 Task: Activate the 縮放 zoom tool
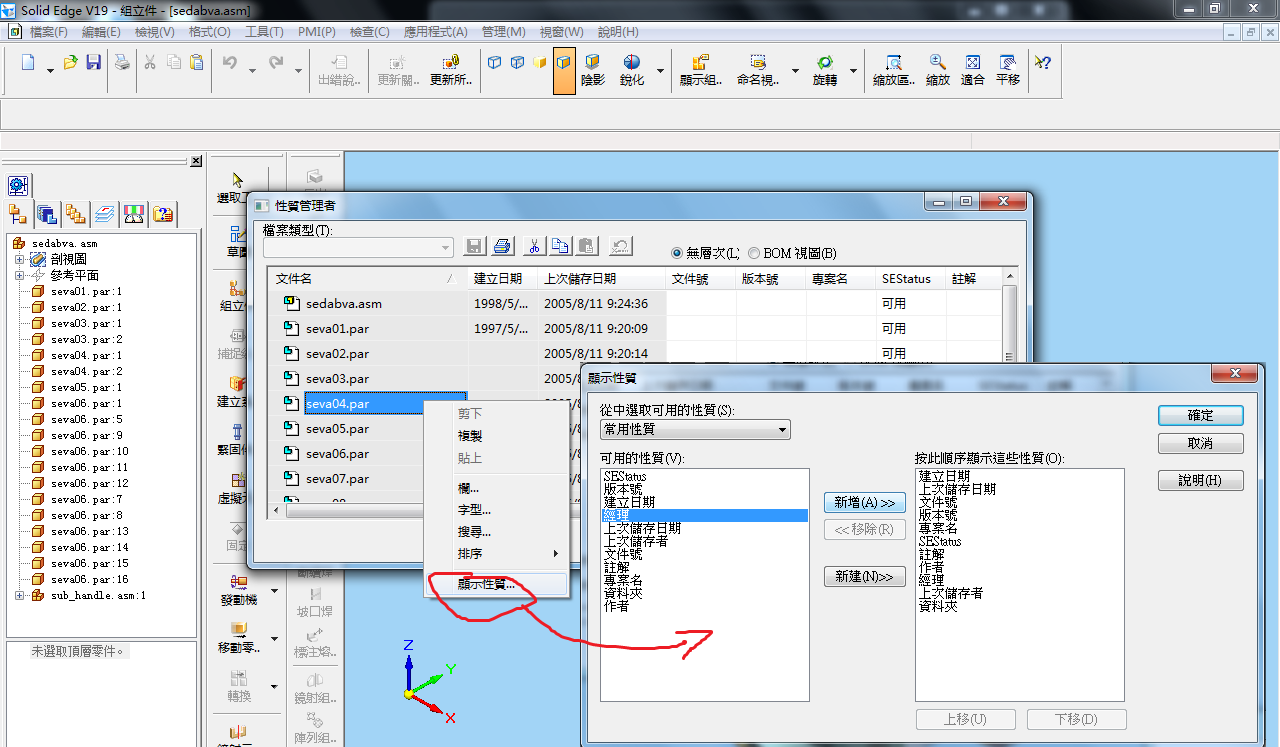coord(938,70)
